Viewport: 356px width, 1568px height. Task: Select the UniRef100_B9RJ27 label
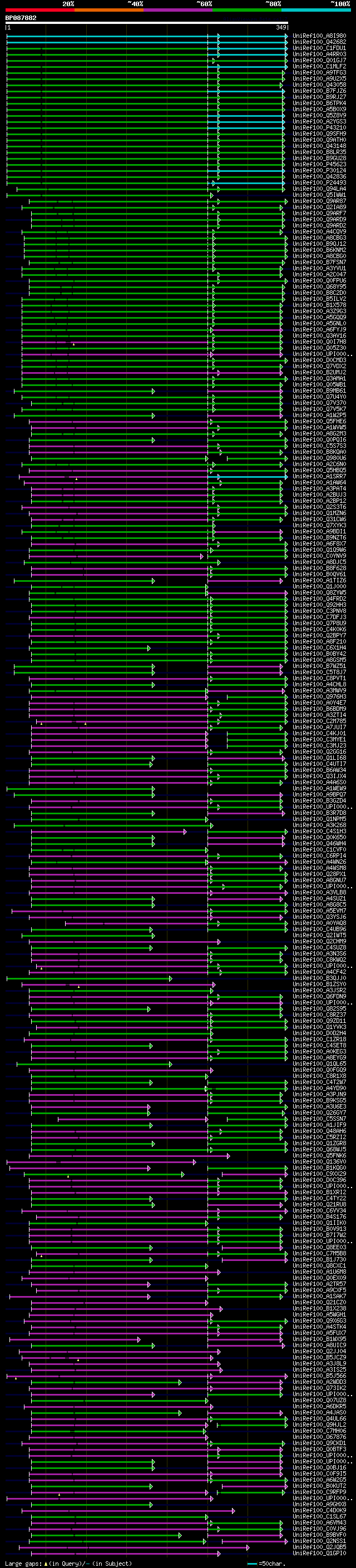[x=319, y=97]
